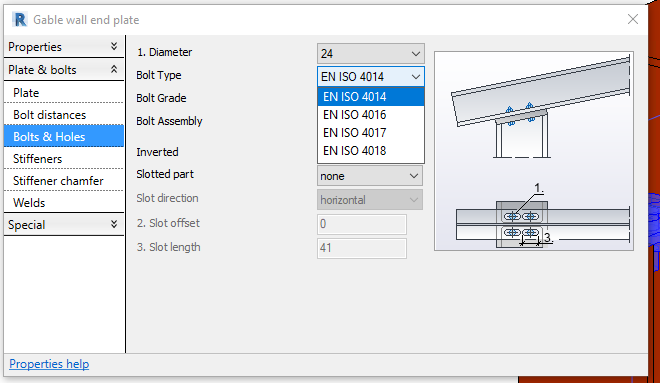
Task: Click the Slot offset input field
Action: pyautogui.click(x=362, y=224)
